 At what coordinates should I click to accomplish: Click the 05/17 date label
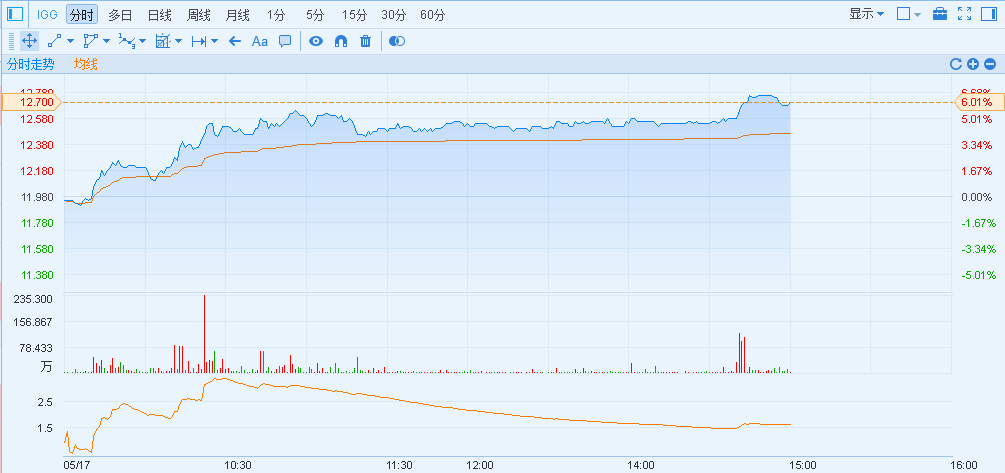click(76, 465)
